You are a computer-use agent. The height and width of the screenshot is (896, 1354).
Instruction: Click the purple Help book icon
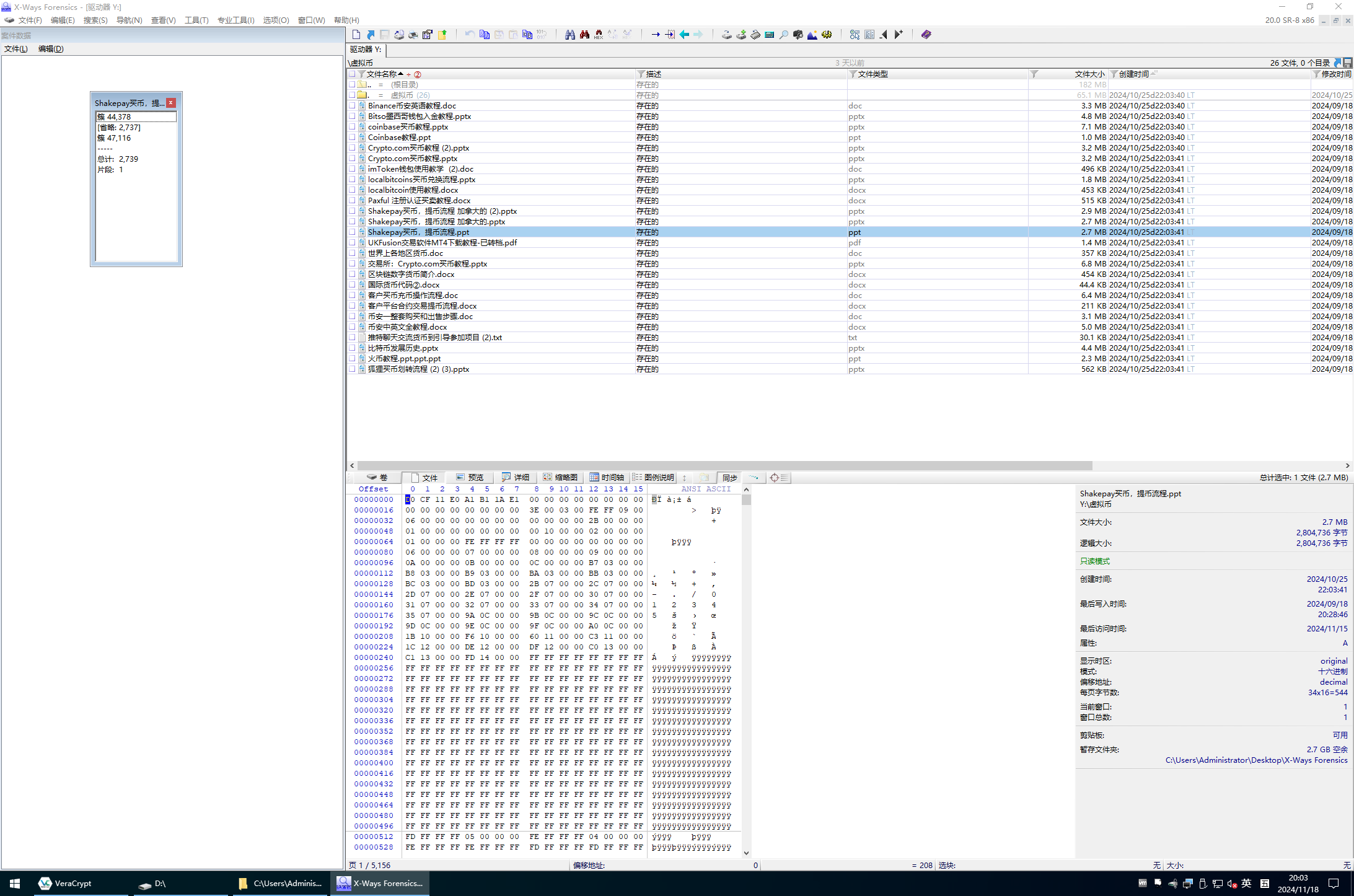click(x=926, y=35)
